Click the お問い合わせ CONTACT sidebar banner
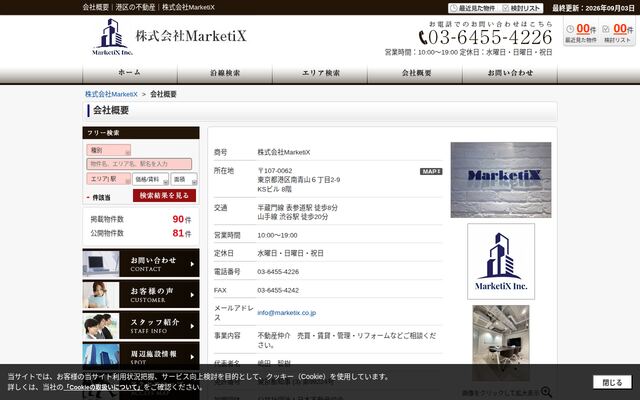Screen dimensions: 640x400 coord(141,264)
